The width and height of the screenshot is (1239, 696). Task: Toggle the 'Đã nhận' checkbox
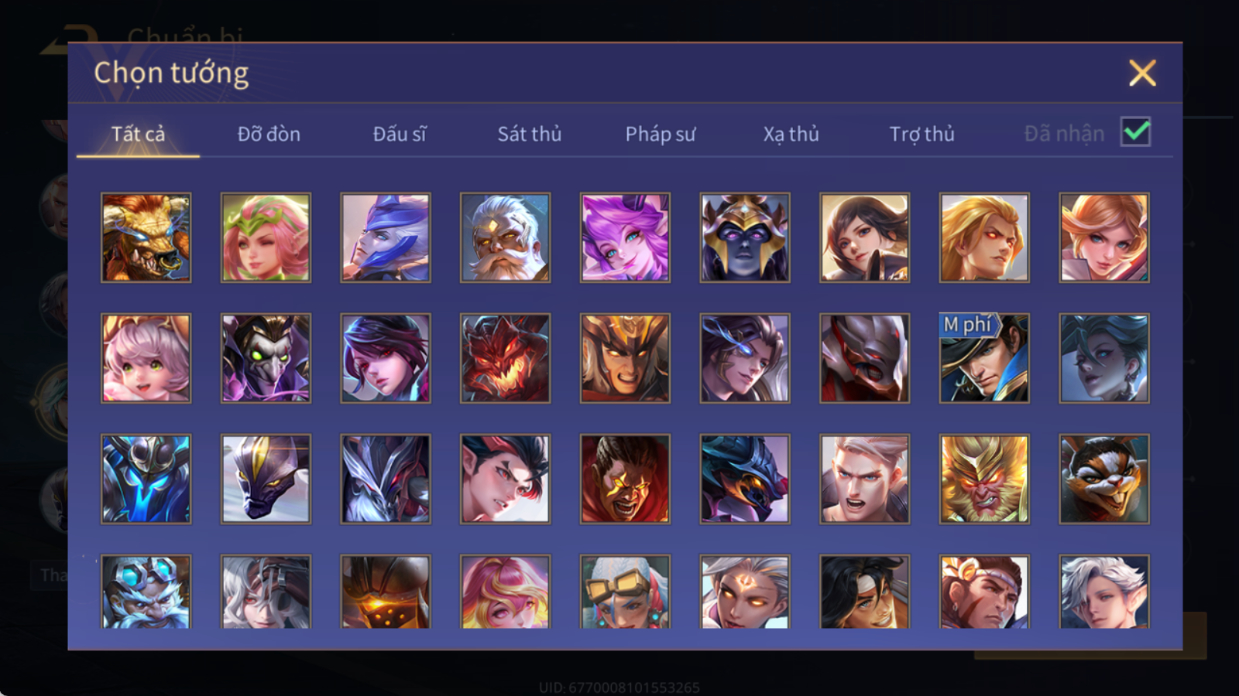(1135, 132)
